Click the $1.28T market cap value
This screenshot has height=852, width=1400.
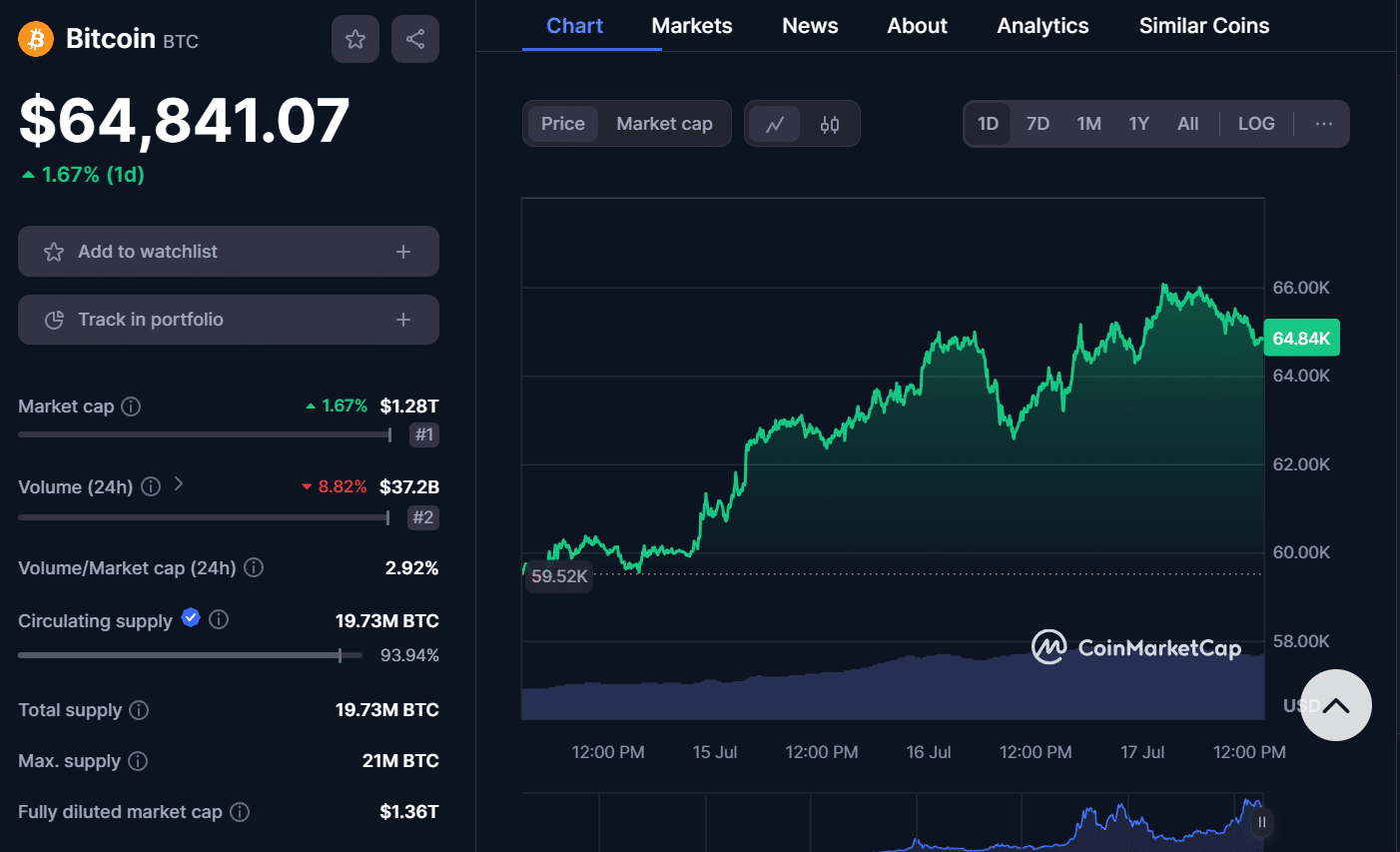tap(409, 407)
